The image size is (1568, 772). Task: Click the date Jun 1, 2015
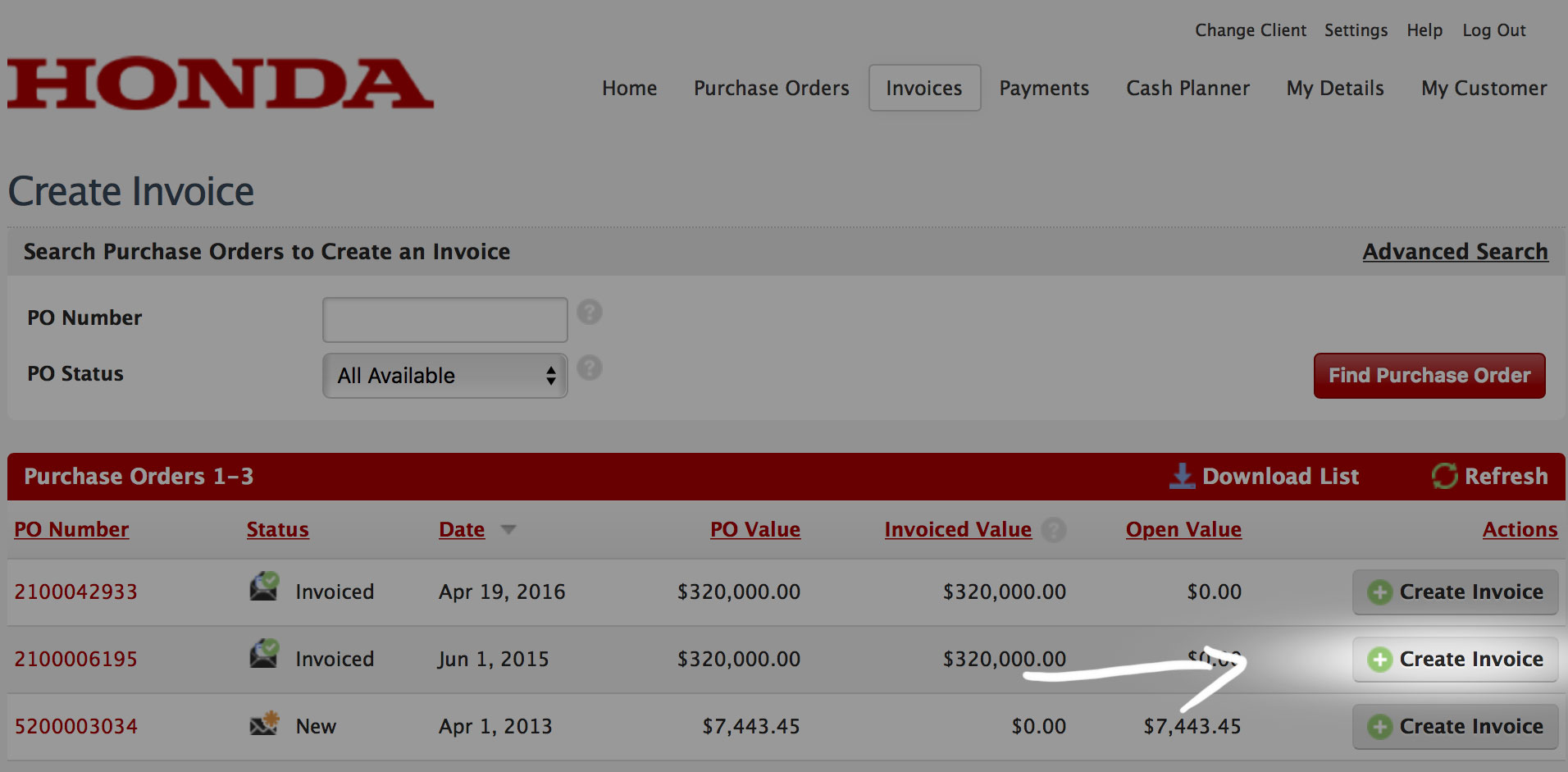point(493,659)
